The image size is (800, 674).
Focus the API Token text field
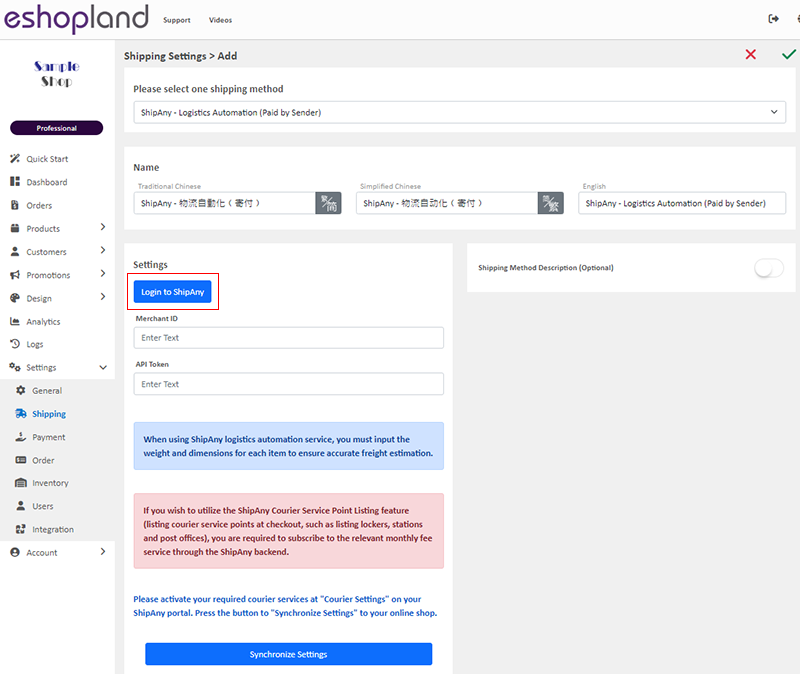pos(288,384)
